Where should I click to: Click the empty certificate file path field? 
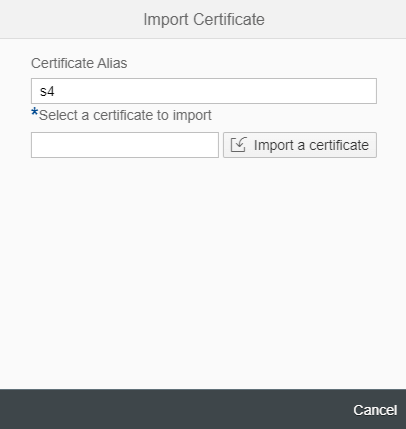click(125, 145)
